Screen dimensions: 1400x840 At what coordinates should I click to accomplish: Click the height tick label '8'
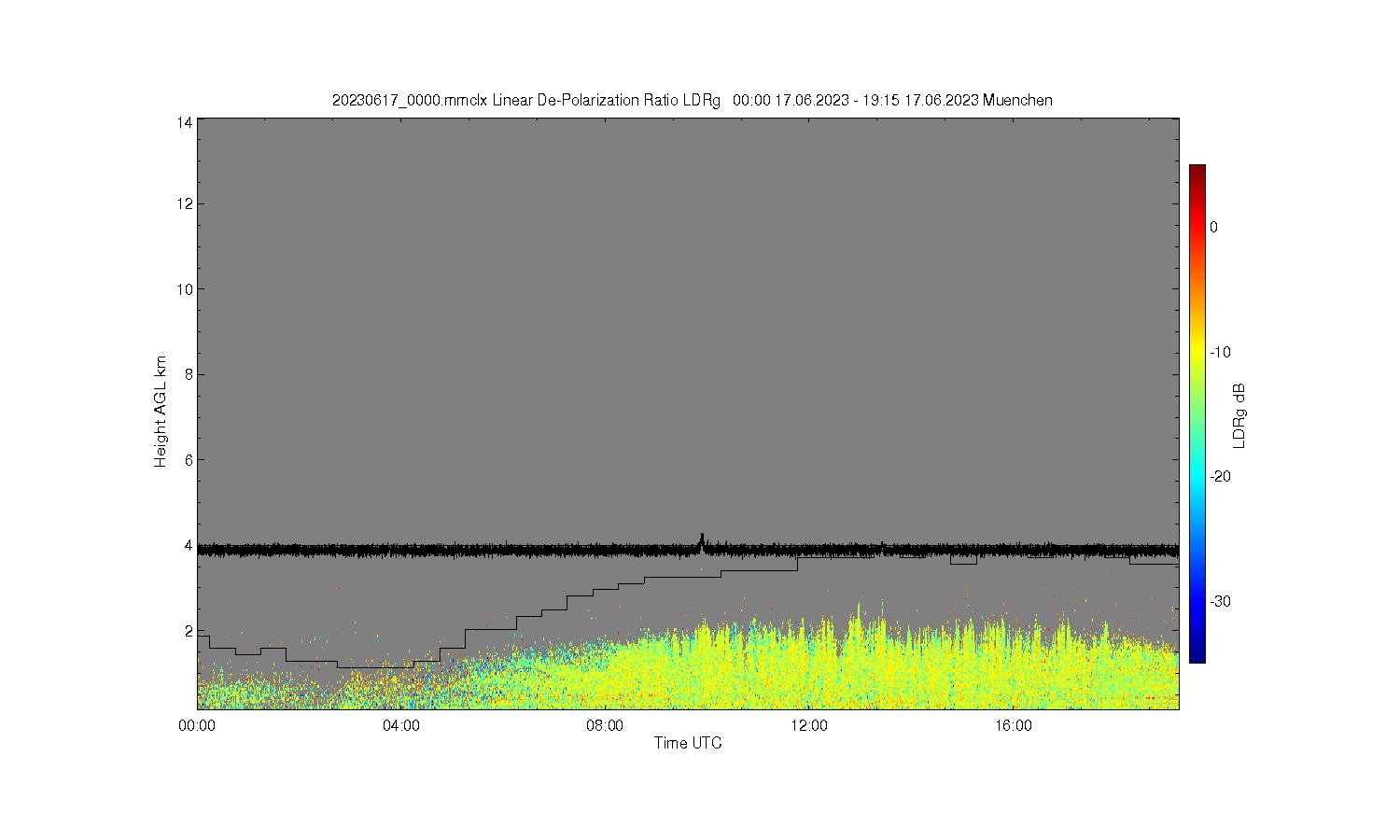coord(189,374)
